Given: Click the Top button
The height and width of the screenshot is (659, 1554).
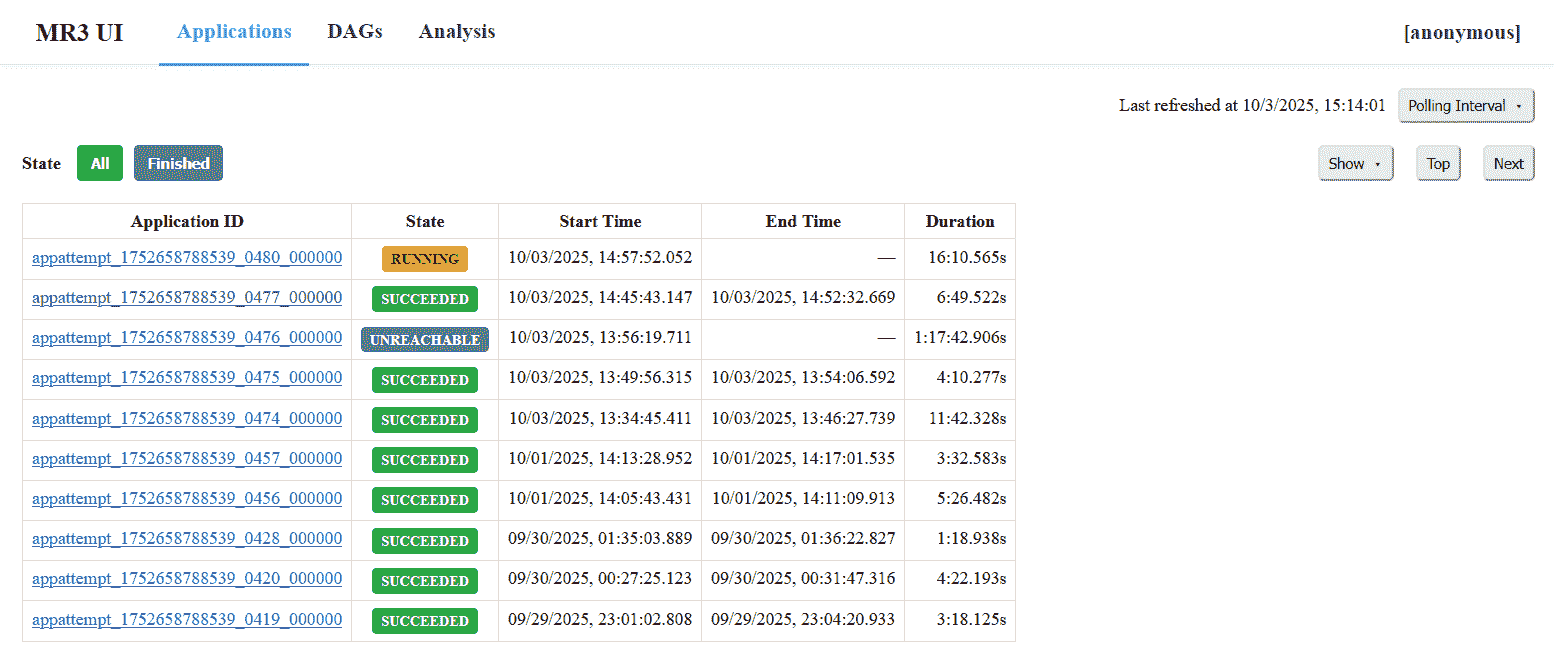Looking at the screenshot, I should click(1438, 164).
